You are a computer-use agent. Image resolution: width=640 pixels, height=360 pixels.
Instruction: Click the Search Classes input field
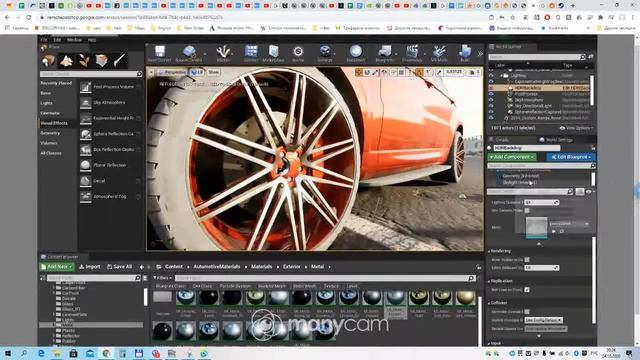91,74
